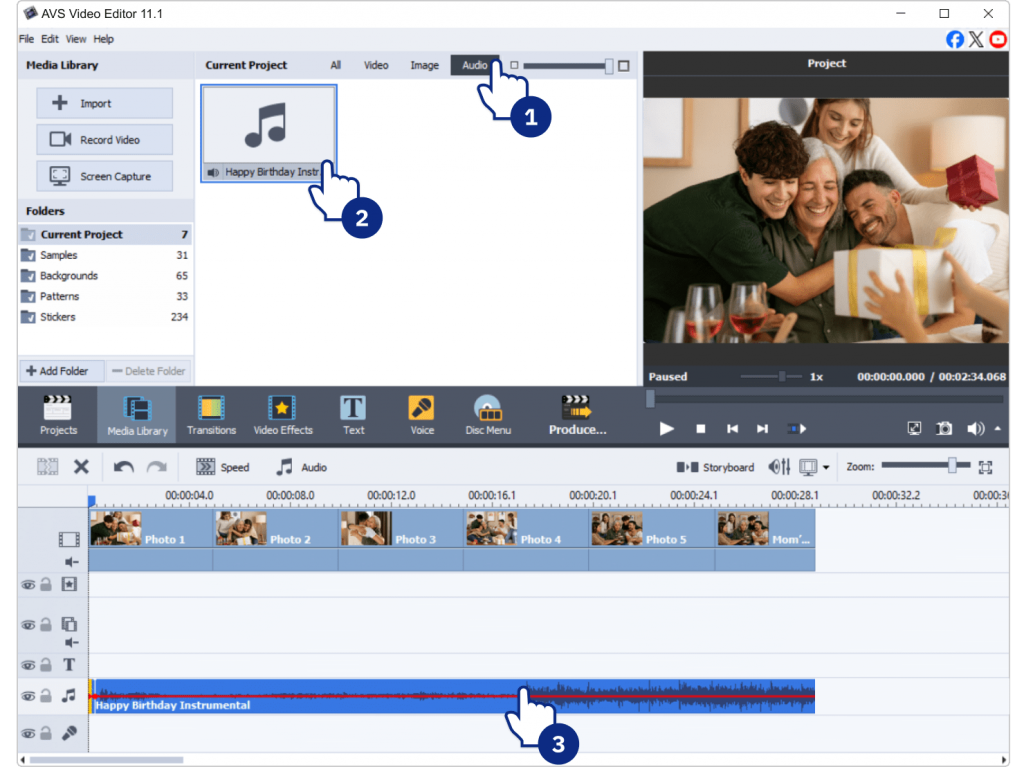Viewport: 1024px width, 767px height.
Task: Select the Stickers folder
Action: pos(104,317)
